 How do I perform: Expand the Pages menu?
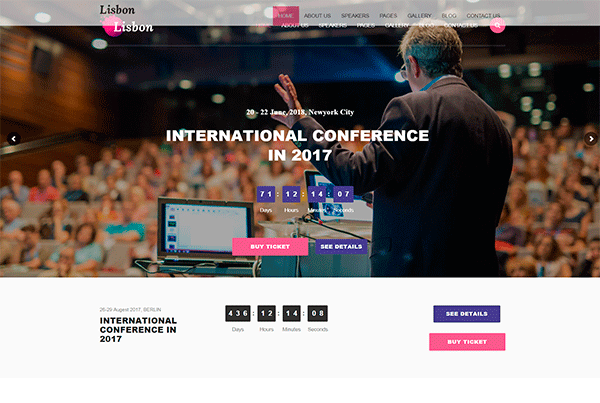388,16
